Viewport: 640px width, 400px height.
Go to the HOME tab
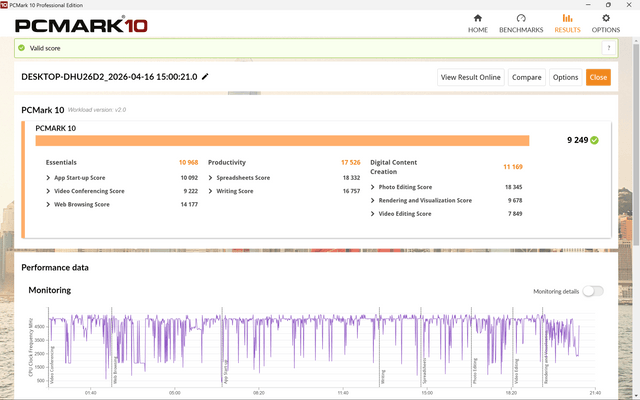point(478,24)
